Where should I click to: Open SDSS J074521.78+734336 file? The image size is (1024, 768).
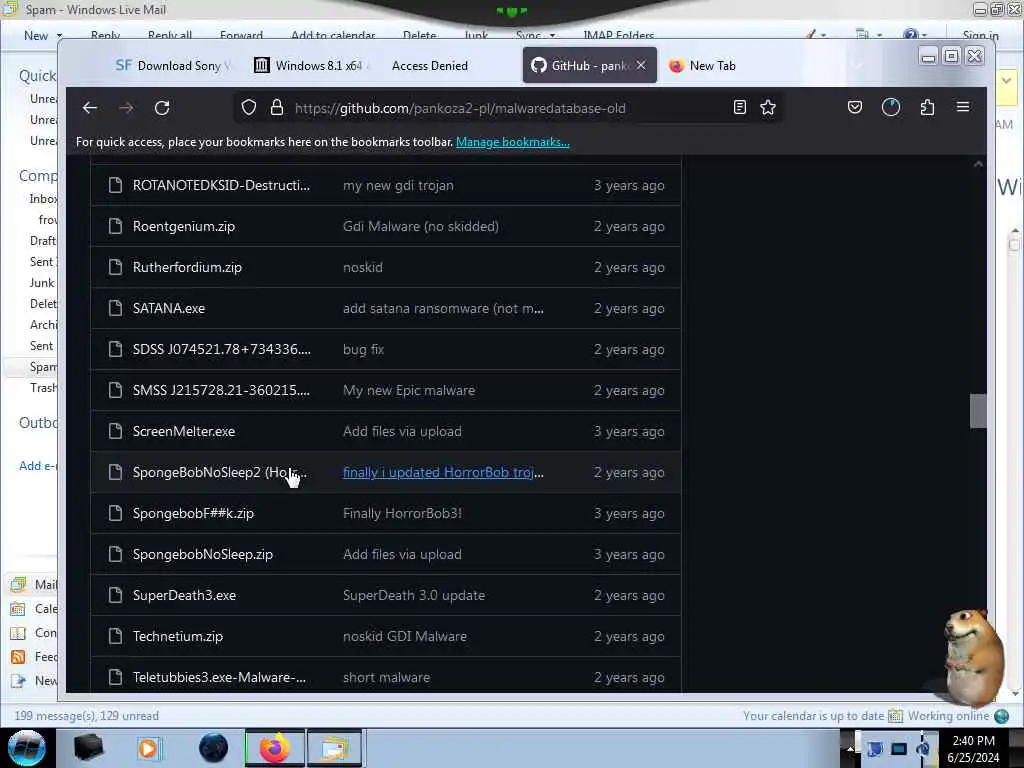point(221,349)
